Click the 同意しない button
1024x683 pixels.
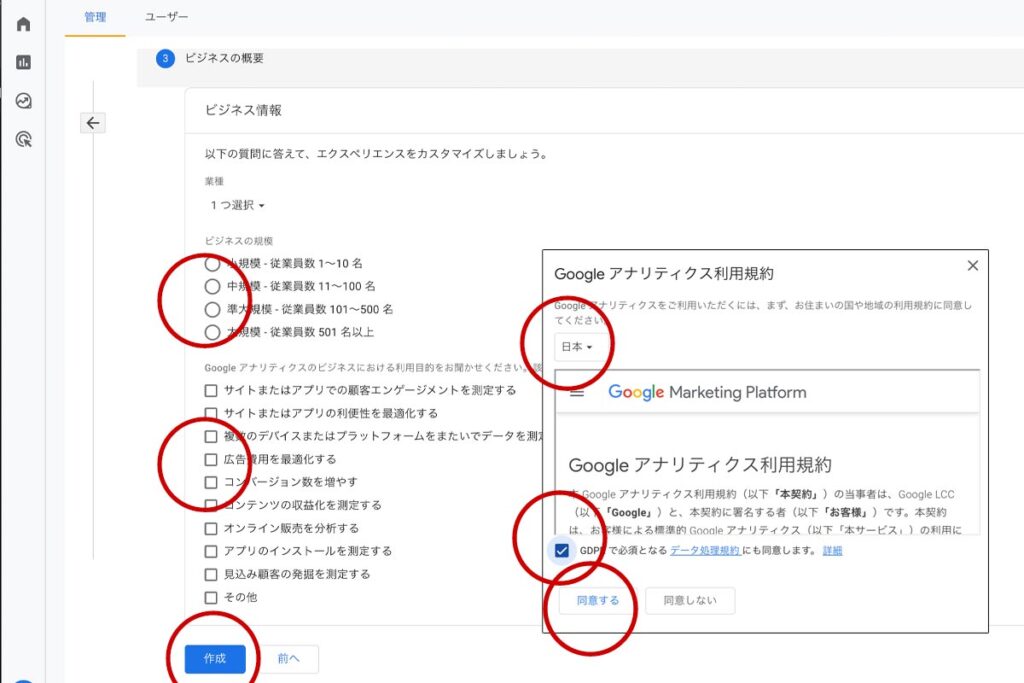point(690,600)
